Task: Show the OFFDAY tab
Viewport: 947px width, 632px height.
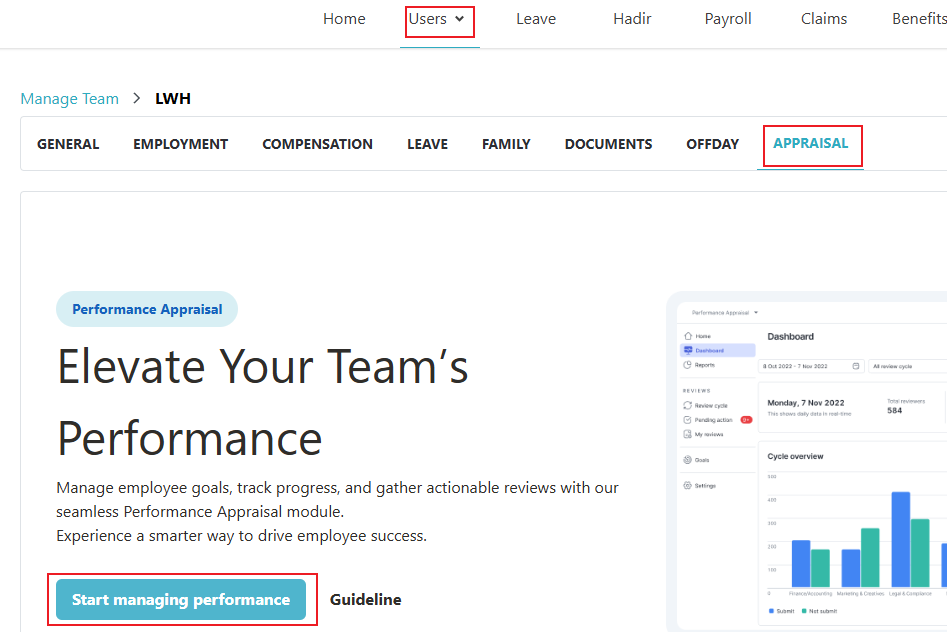Action: point(713,144)
